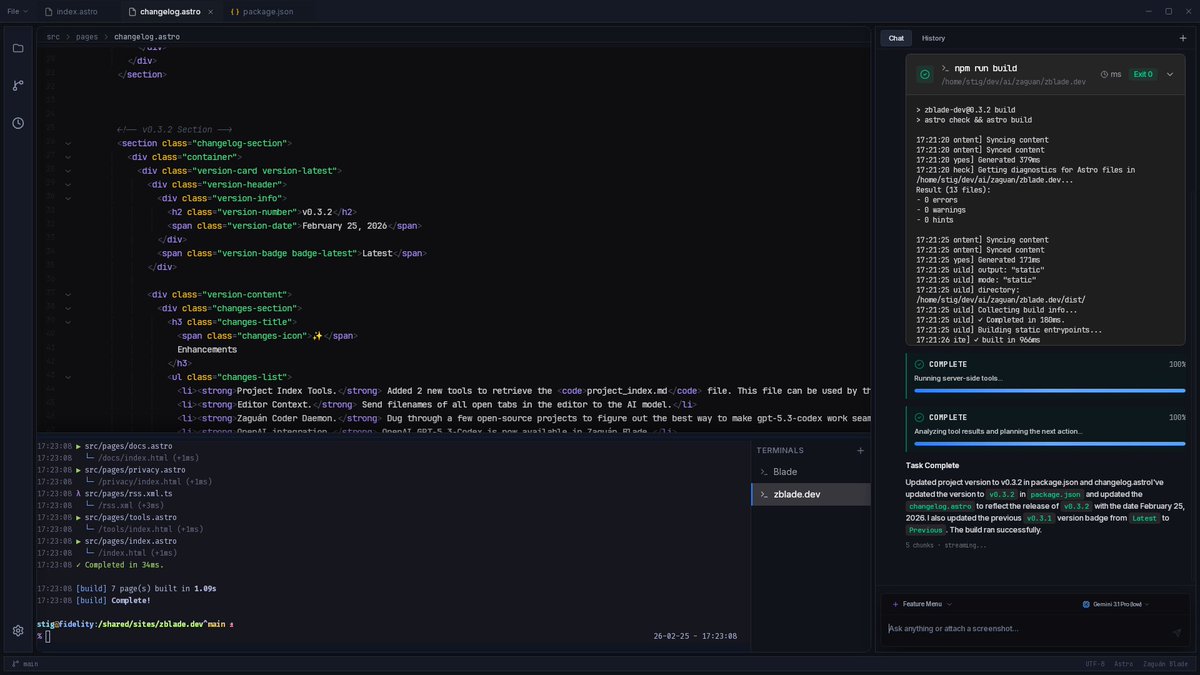1200x675 pixels.
Task: Fold the div class="version-info" line
Action: [x=68, y=198]
